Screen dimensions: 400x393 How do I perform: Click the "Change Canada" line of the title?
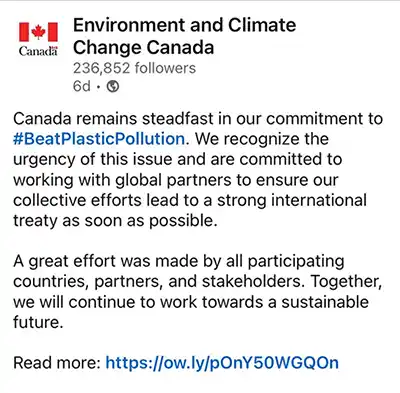tap(143, 48)
